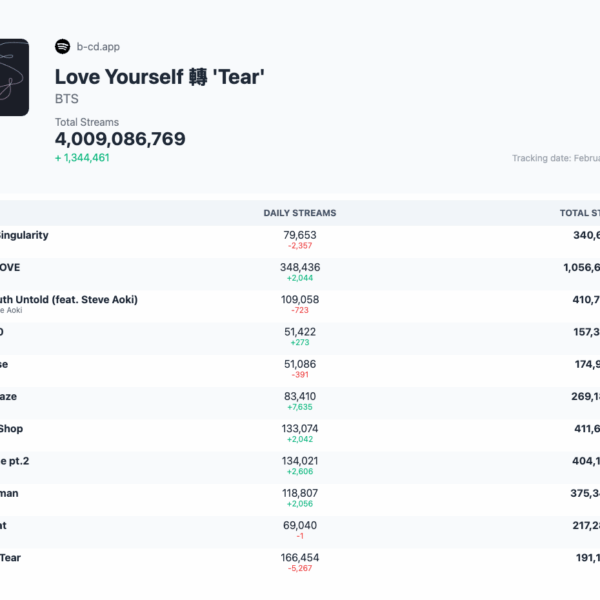Select the Truth Untold (feat. Steve Aoki) track
This screenshot has height=600, width=600.
point(68,300)
